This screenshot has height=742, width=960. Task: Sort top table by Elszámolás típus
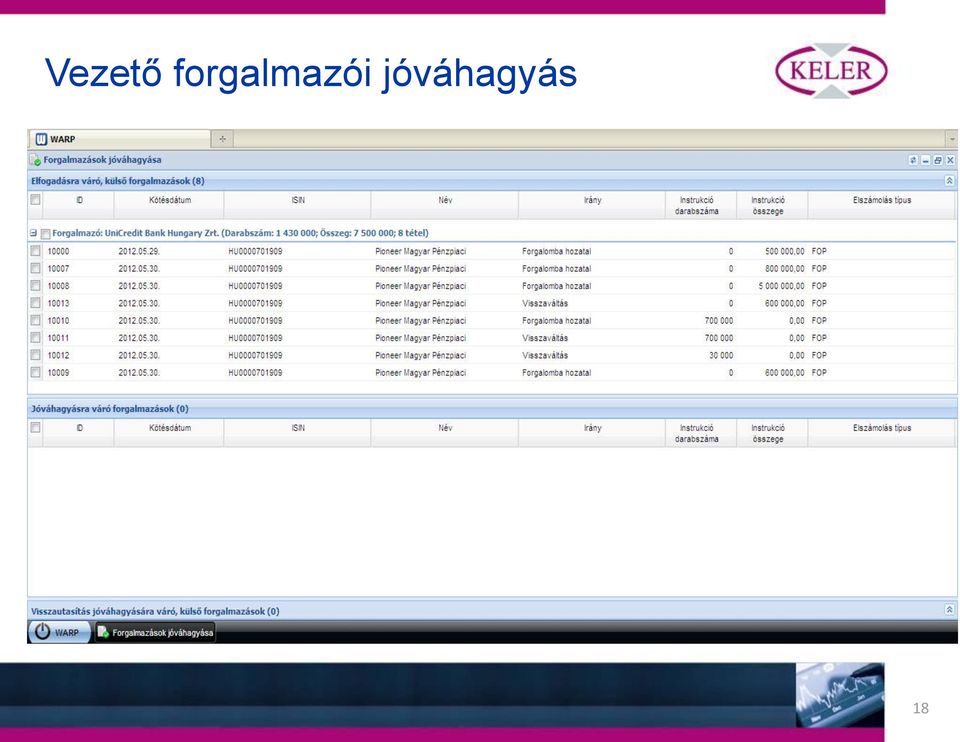coord(882,205)
